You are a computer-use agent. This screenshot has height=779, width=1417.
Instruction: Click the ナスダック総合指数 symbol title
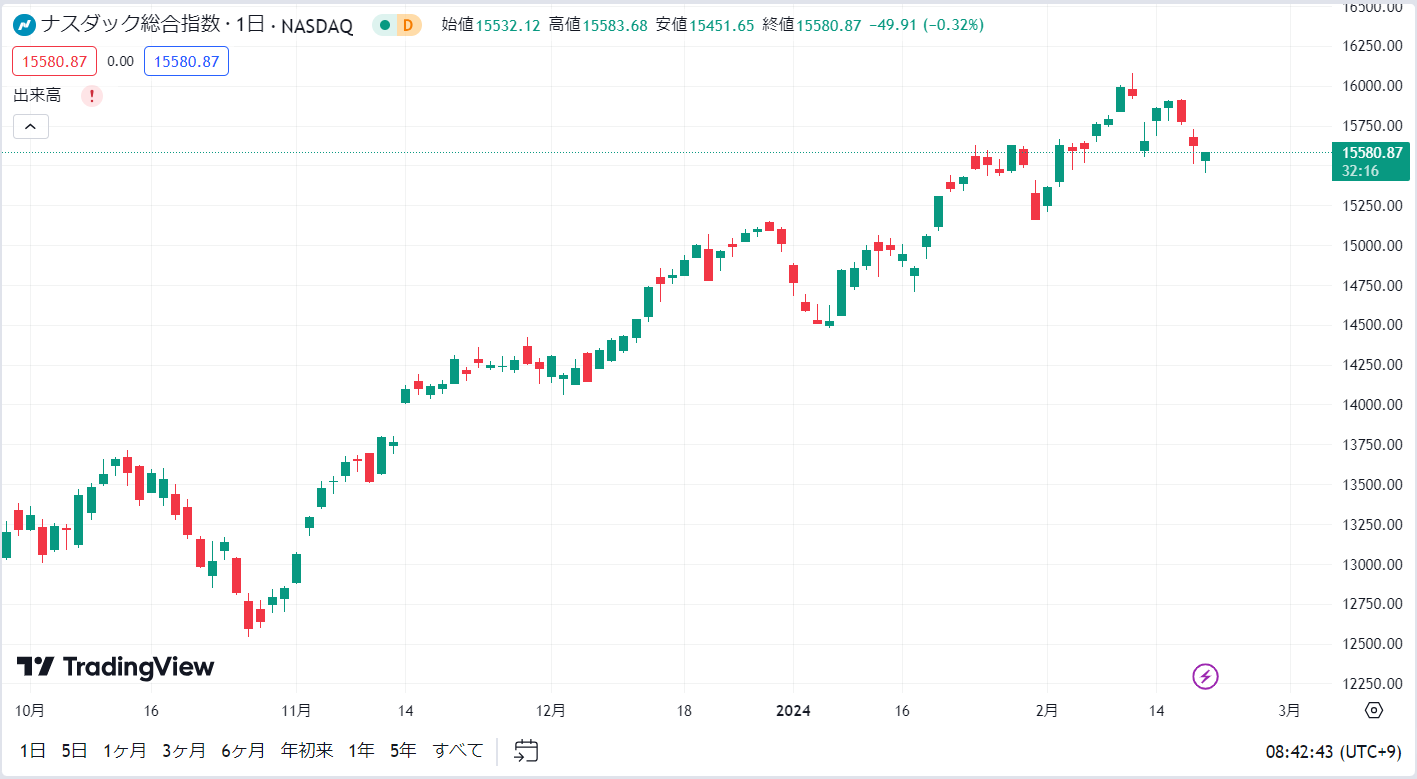point(131,25)
